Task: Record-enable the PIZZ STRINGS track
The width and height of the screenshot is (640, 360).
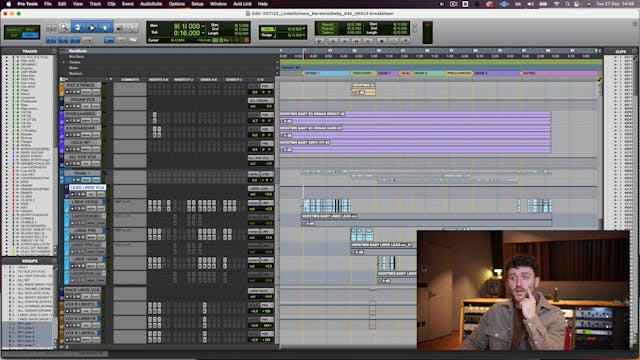Action: (67, 92)
